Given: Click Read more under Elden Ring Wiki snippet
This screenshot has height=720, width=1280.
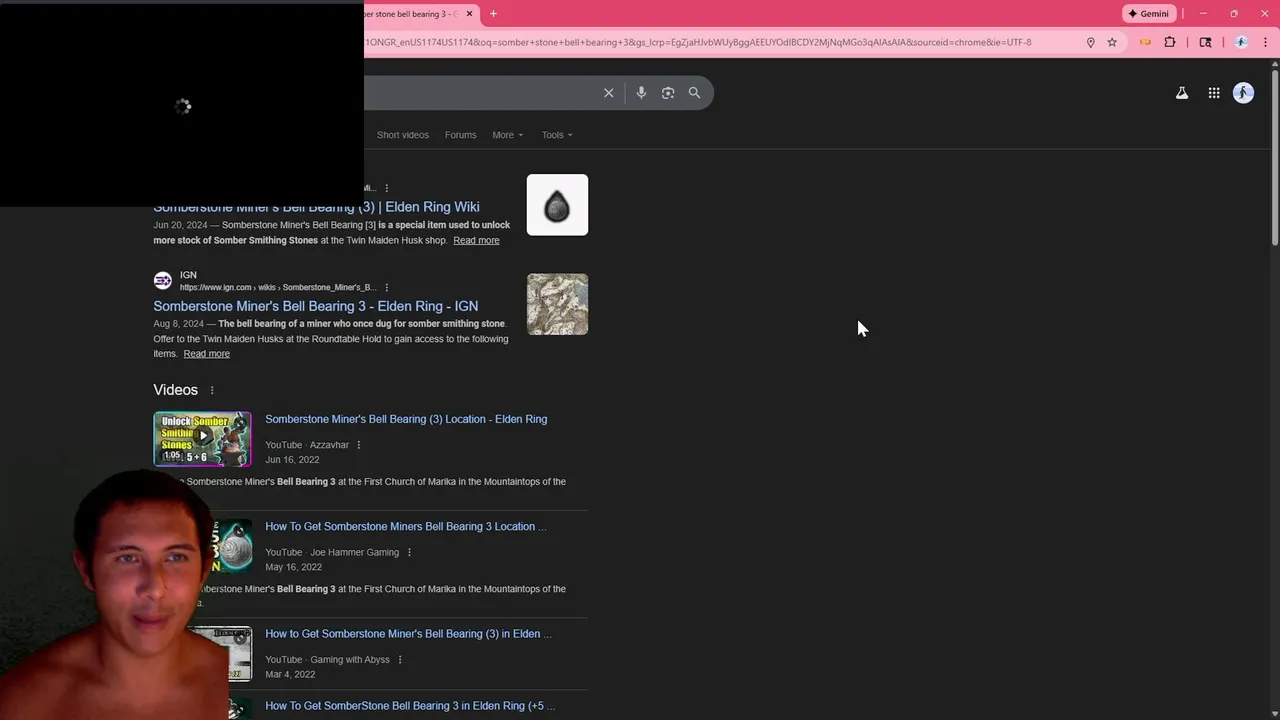Looking at the screenshot, I should pyautogui.click(x=476, y=240).
